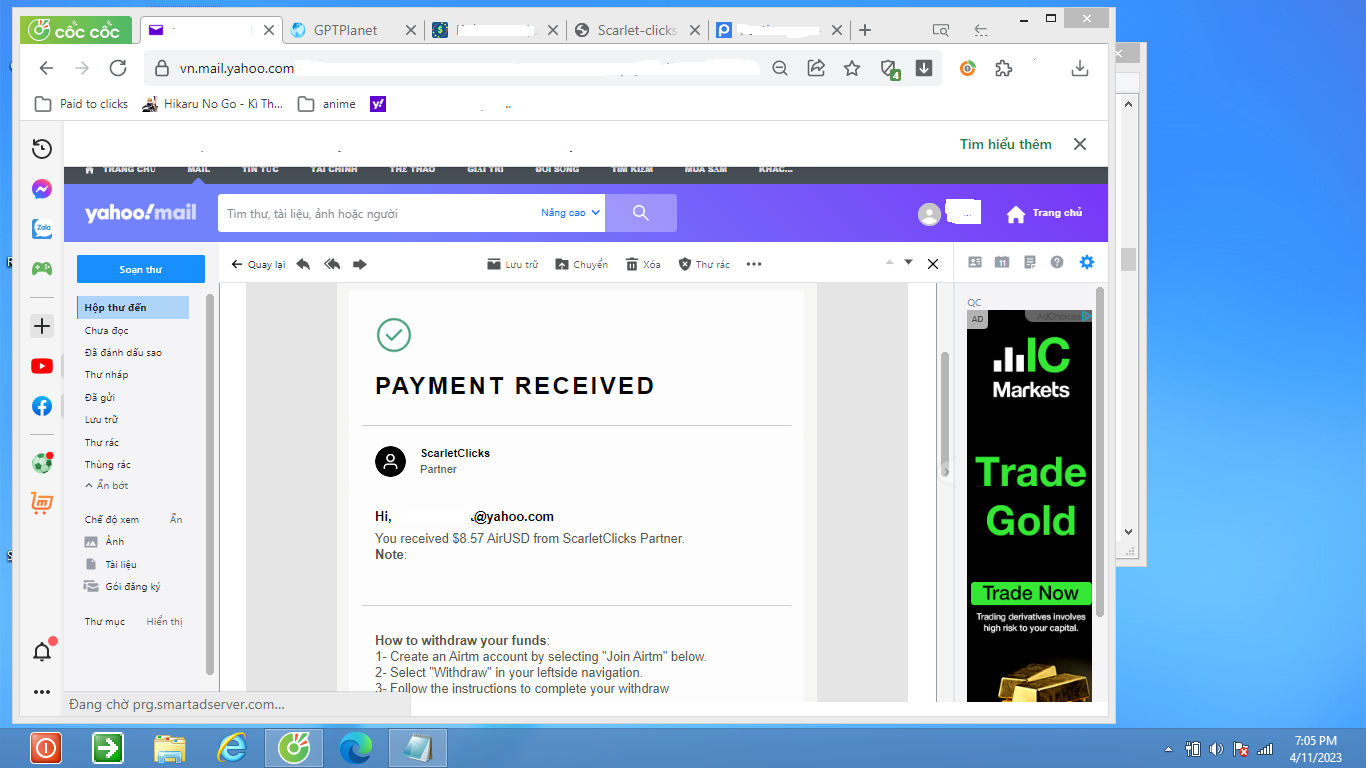Click the Yahoo Mail search input field
This screenshot has height=768, width=1366.
tap(380, 213)
